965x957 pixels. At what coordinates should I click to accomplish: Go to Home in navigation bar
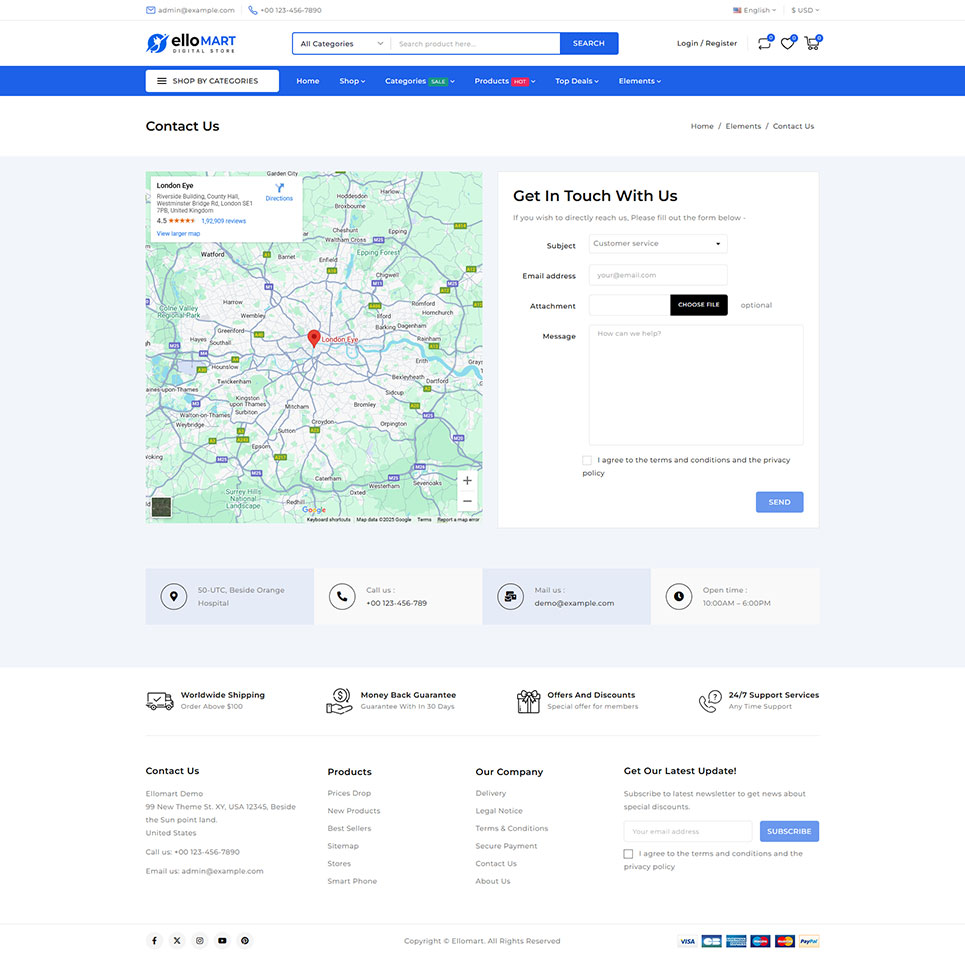[x=308, y=81]
